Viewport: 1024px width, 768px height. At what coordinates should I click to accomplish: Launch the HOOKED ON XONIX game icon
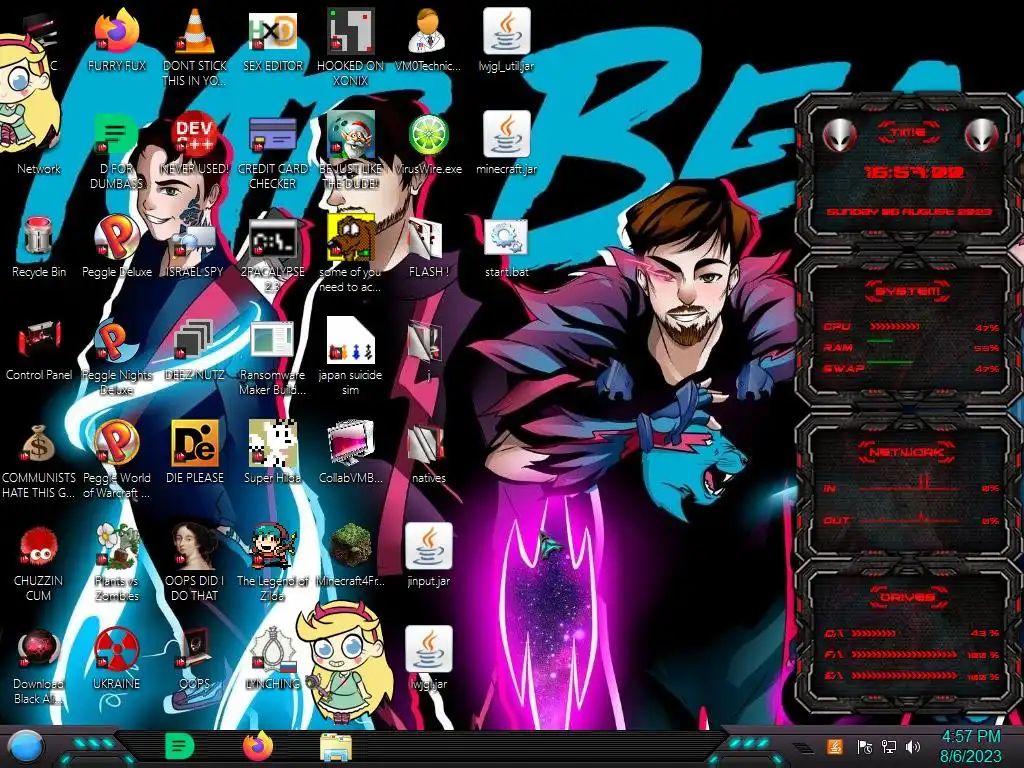[351, 31]
